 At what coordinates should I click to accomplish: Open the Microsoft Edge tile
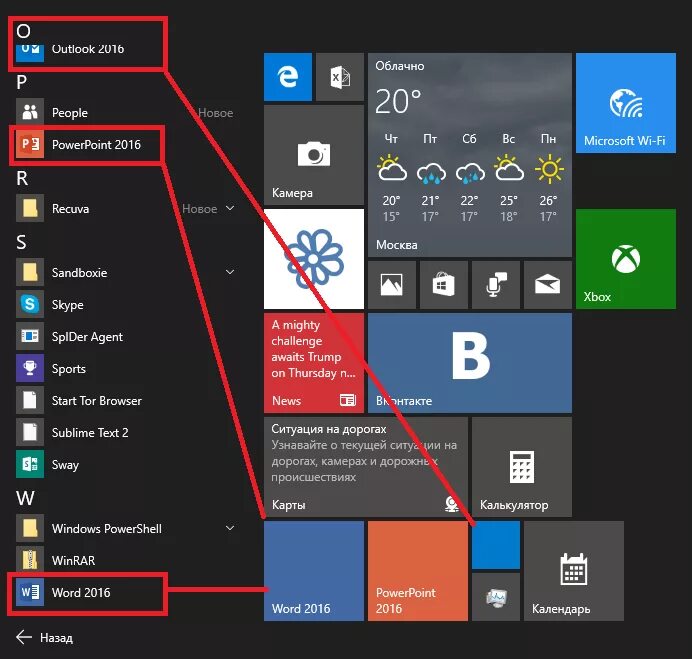point(288,77)
